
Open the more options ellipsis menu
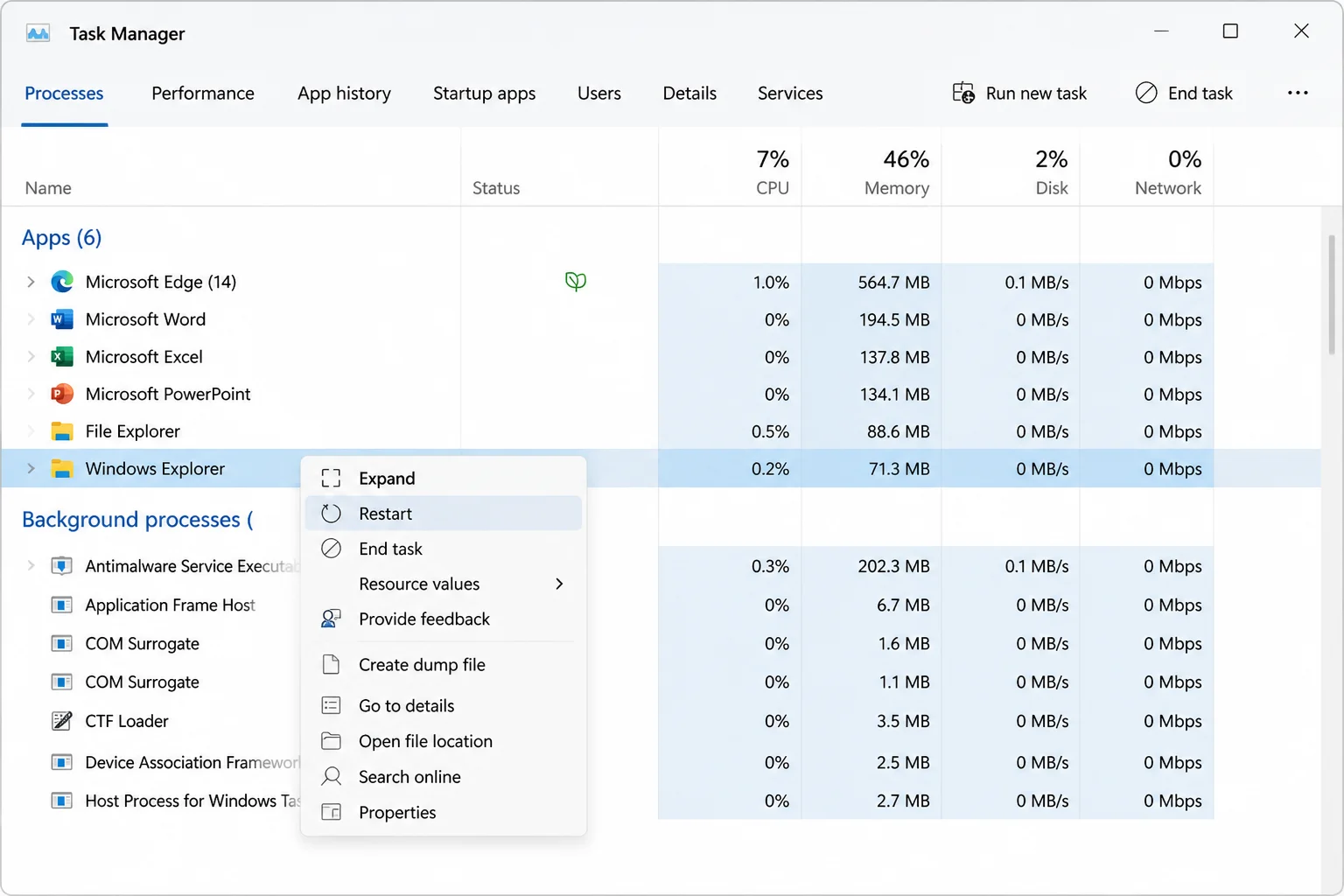(1298, 93)
